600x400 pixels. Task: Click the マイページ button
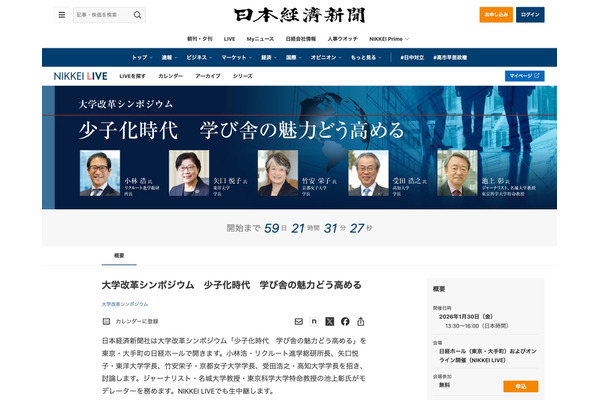524,76
